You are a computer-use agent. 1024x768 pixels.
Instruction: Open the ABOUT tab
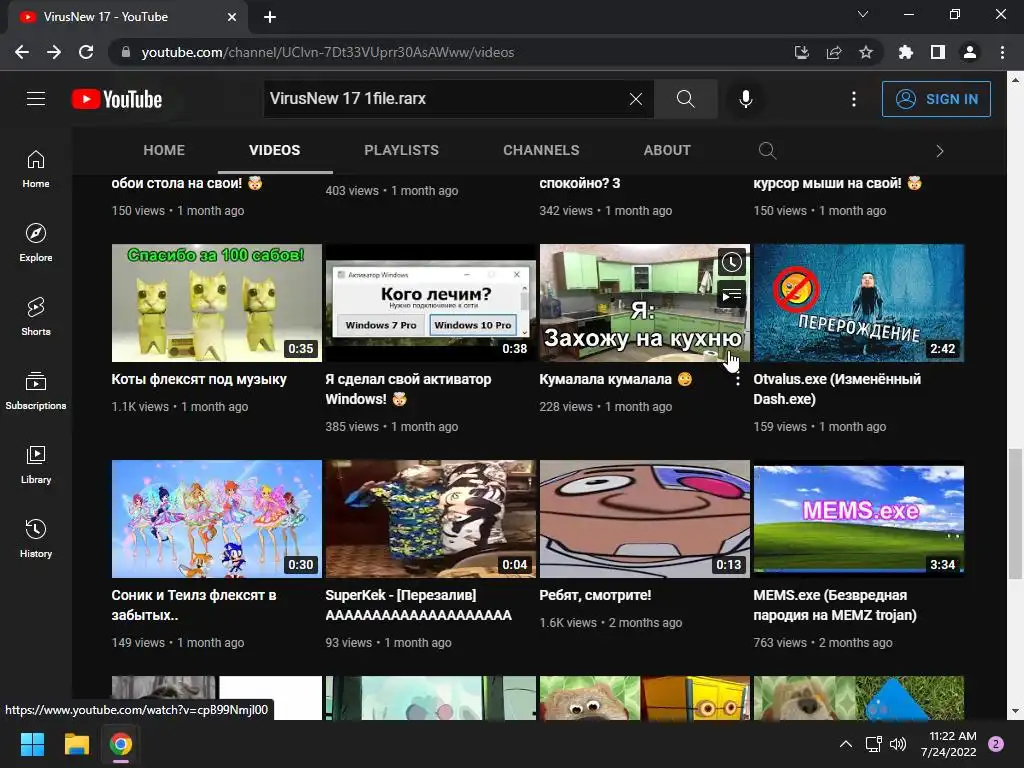pos(667,150)
